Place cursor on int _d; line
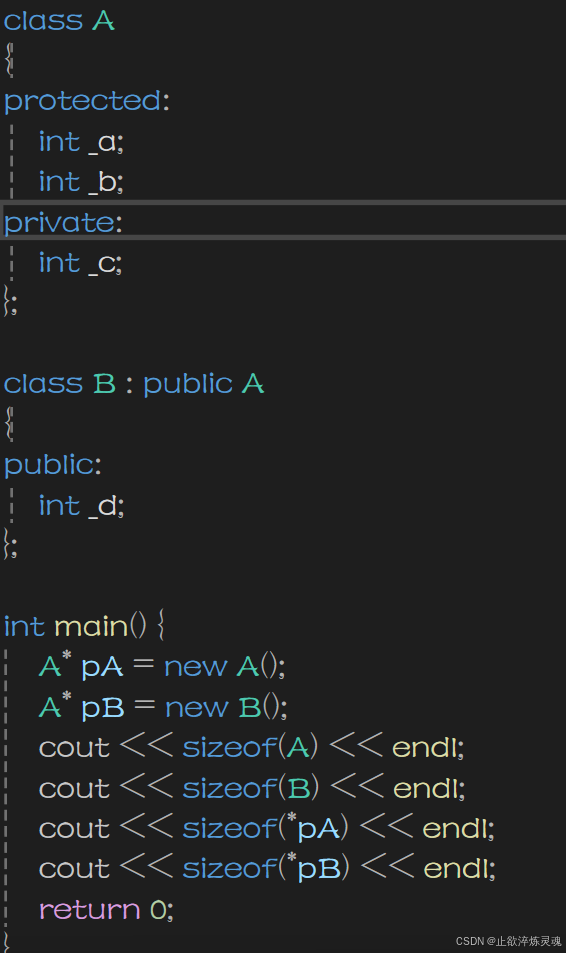 click(81, 506)
